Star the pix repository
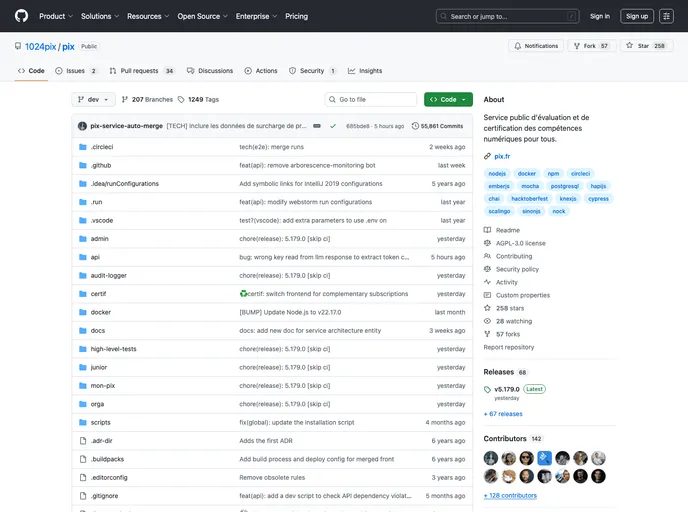 click(x=645, y=46)
